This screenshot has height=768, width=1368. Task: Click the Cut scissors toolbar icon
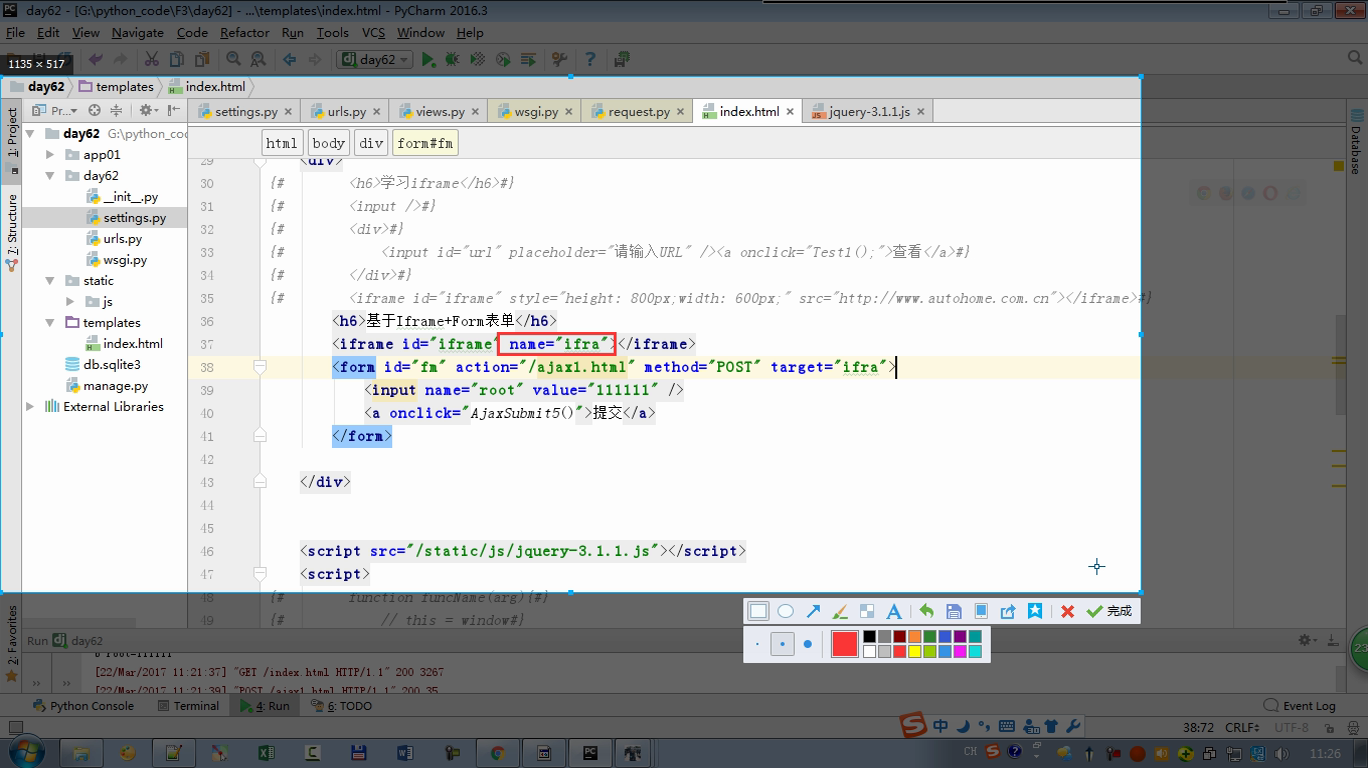coord(152,60)
